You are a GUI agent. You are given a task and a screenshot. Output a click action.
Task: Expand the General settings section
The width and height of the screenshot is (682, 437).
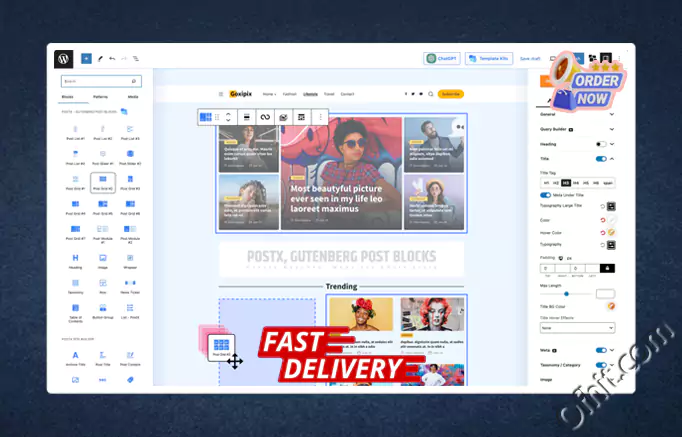pos(575,114)
